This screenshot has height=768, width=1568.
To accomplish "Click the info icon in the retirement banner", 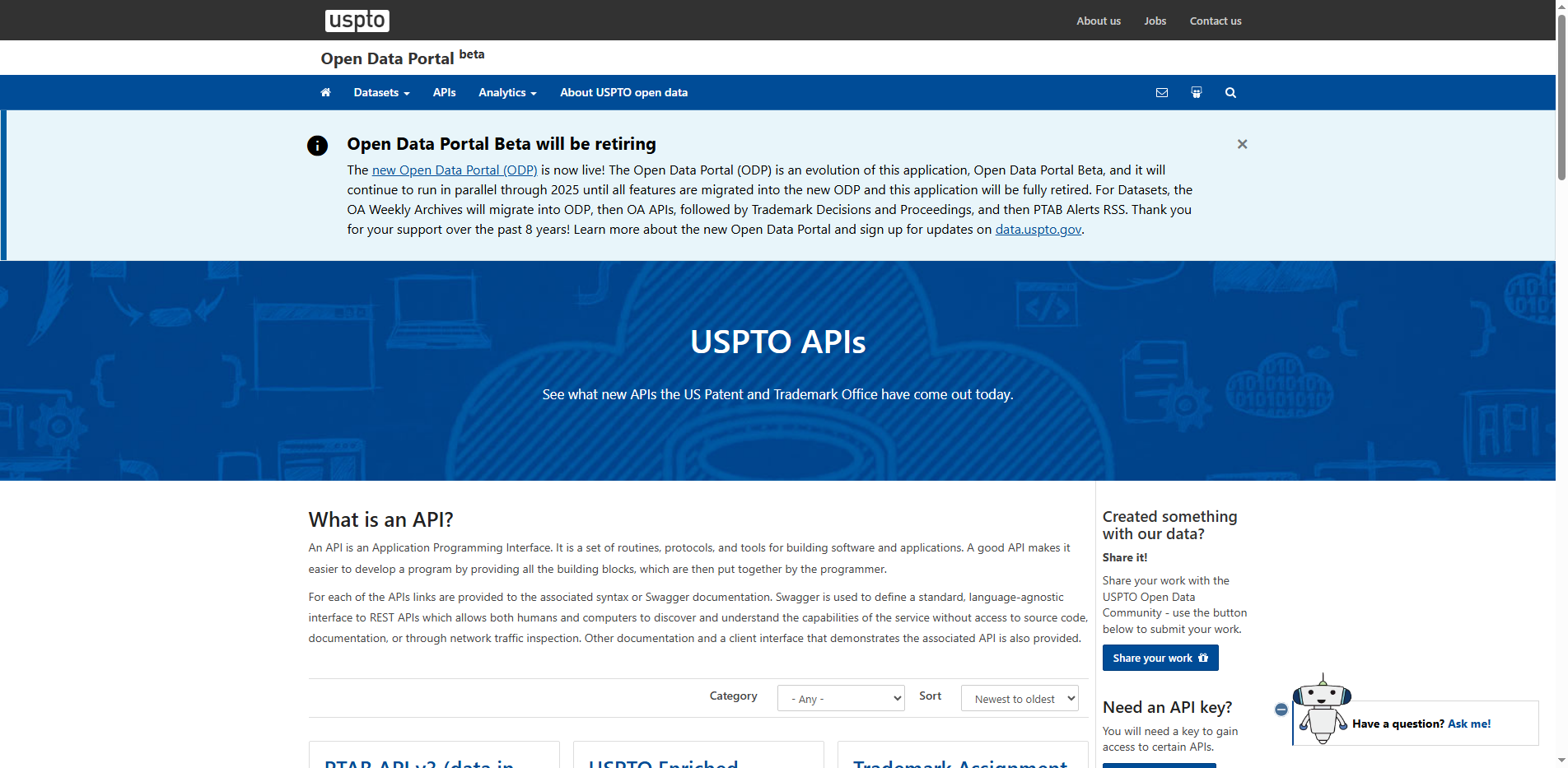I will click(x=317, y=146).
